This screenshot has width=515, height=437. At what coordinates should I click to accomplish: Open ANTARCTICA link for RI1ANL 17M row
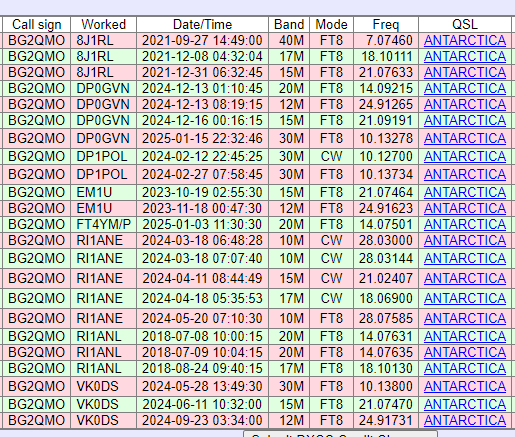pos(465,369)
